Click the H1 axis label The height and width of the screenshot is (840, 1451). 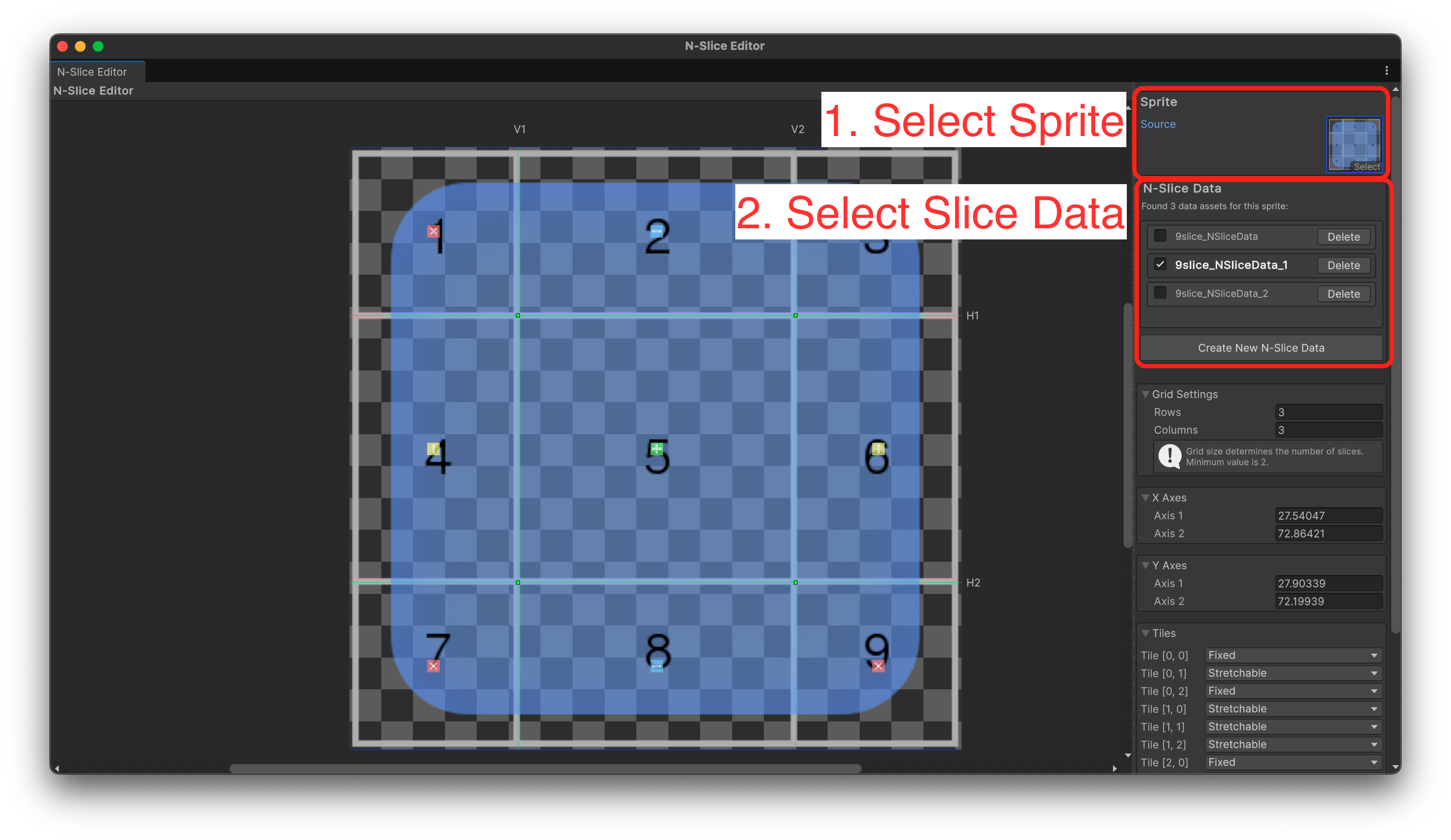(973, 316)
